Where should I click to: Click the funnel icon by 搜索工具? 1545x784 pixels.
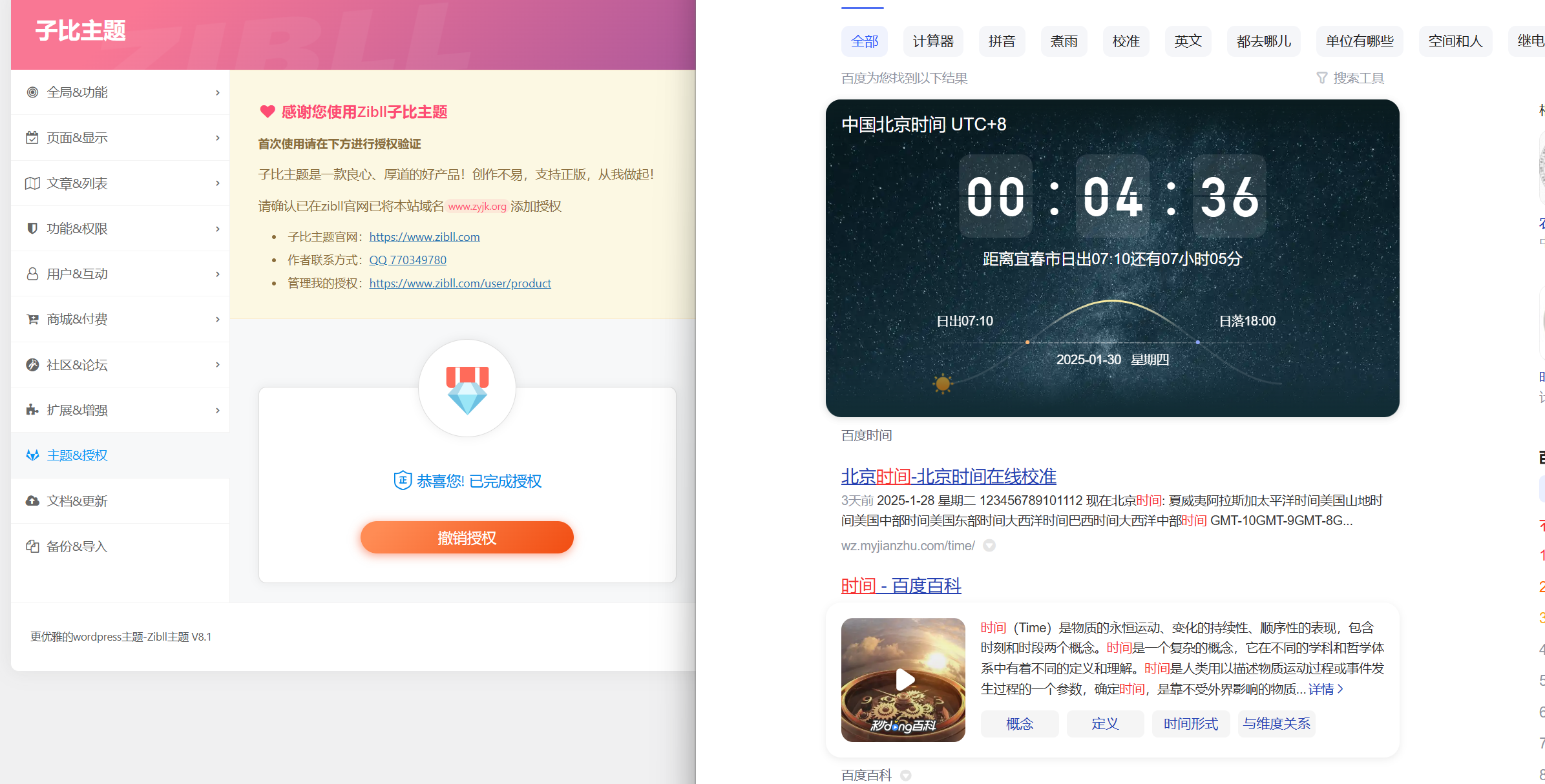pyautogui.click(x=1322, y=78)
